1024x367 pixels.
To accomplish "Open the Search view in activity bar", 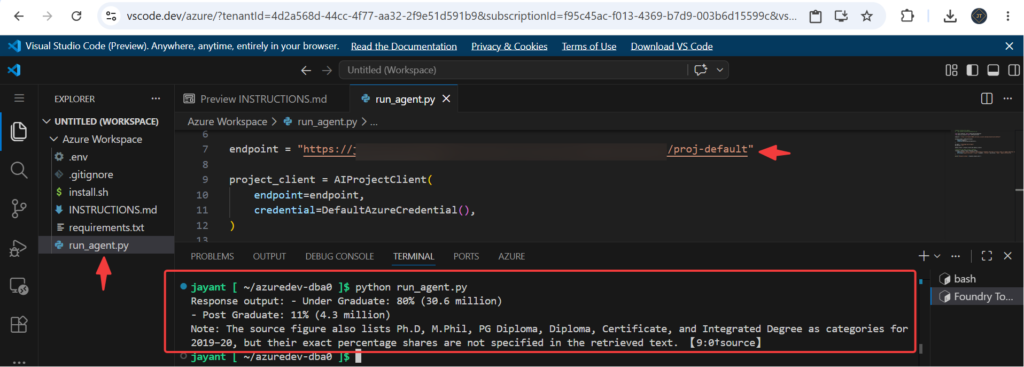I will pyautogui.click(x=19, y=170).
